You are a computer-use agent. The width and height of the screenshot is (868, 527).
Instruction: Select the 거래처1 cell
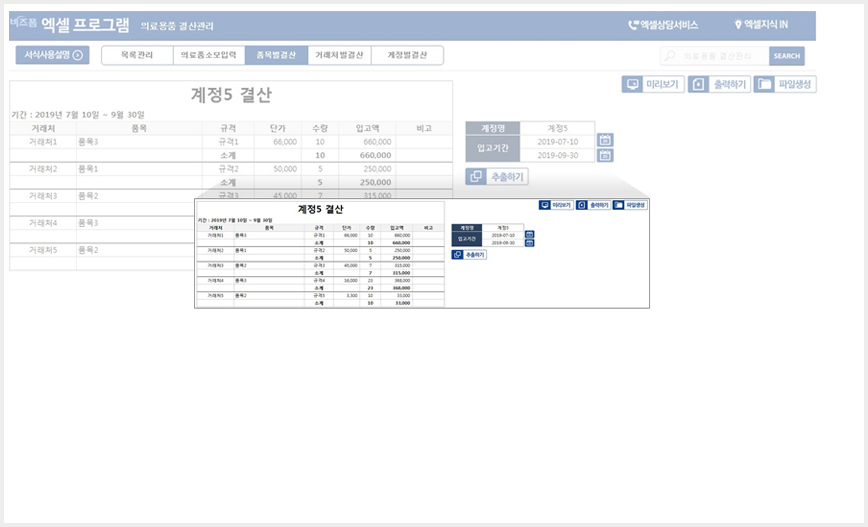click(x=43, y=142)
